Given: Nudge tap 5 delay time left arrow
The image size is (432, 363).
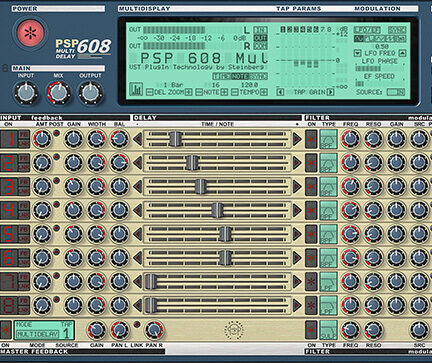Looking at the screenshot, I should pos(137,234).
